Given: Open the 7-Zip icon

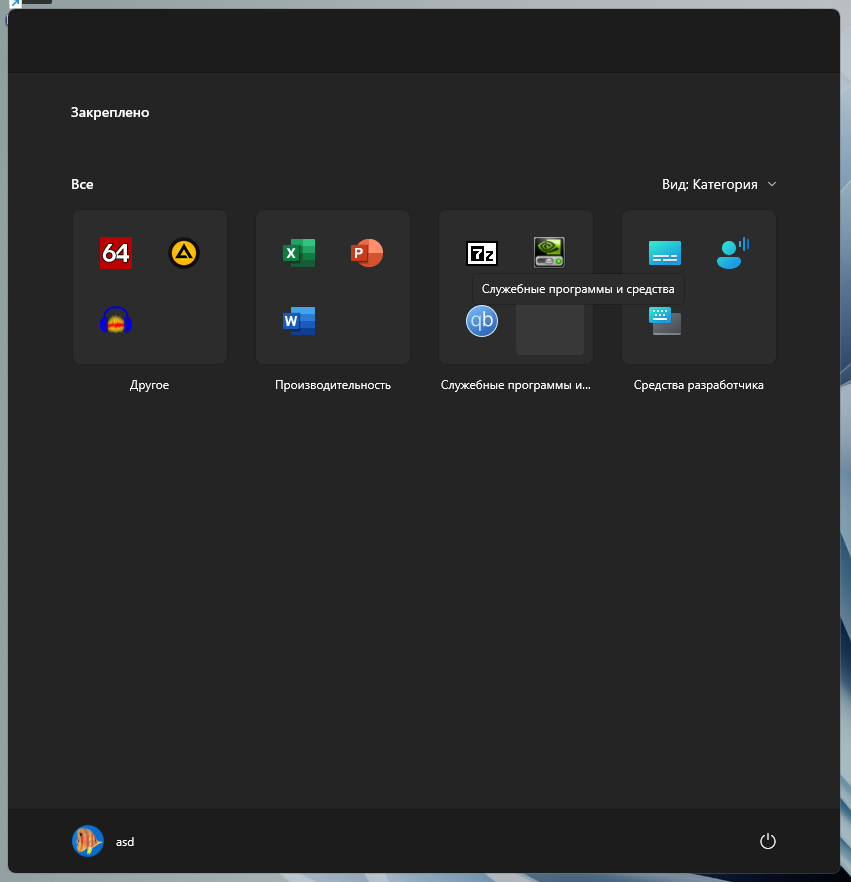Looking at the screenshot, I should (x=482, y=253).
